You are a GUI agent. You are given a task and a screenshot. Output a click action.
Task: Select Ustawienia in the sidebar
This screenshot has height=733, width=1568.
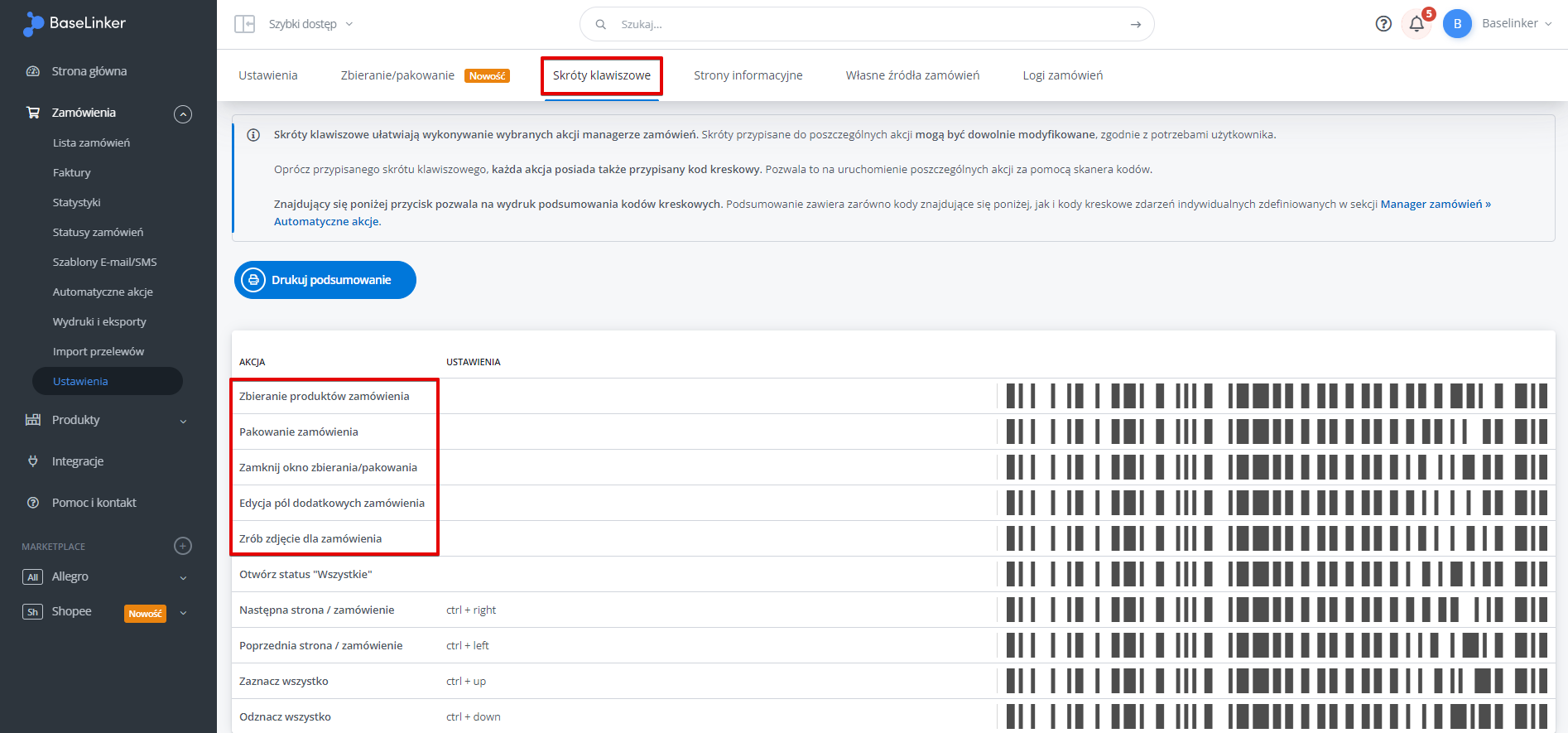[x=108, y=381]
